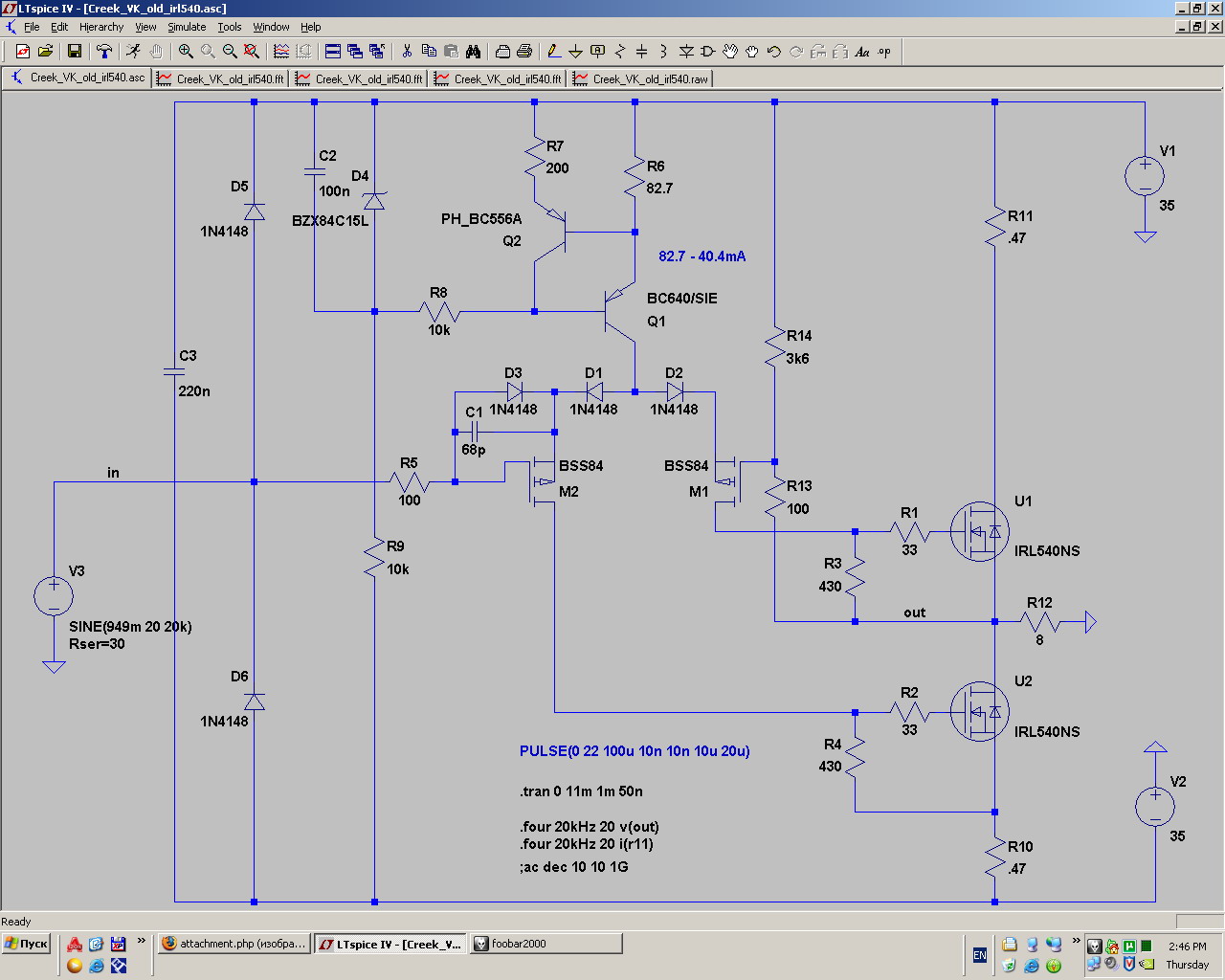Click the Cascade Windows icon

pos(355,52)
